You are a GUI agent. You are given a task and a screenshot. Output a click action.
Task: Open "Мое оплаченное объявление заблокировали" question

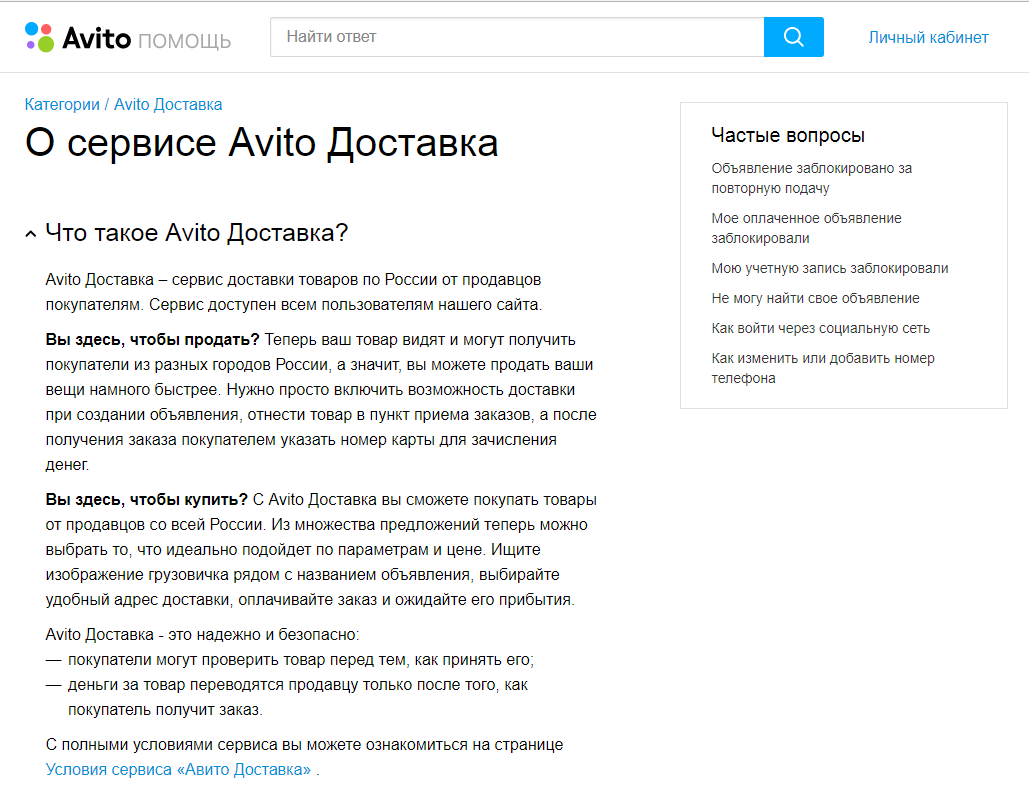tap(806, 228)
